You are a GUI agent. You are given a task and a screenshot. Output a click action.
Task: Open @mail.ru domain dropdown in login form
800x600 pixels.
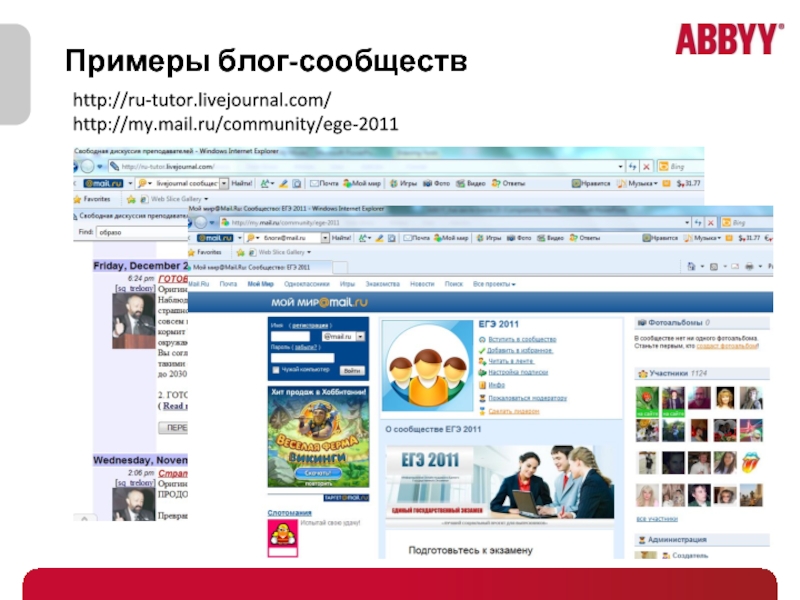coord(360,336)
